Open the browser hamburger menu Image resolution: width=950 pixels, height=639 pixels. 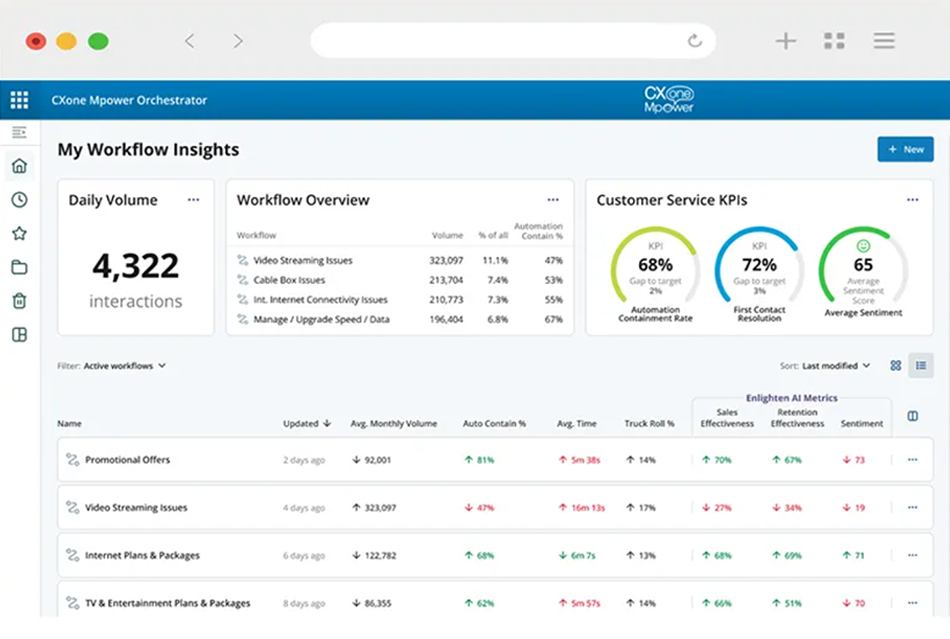point(884,41)
